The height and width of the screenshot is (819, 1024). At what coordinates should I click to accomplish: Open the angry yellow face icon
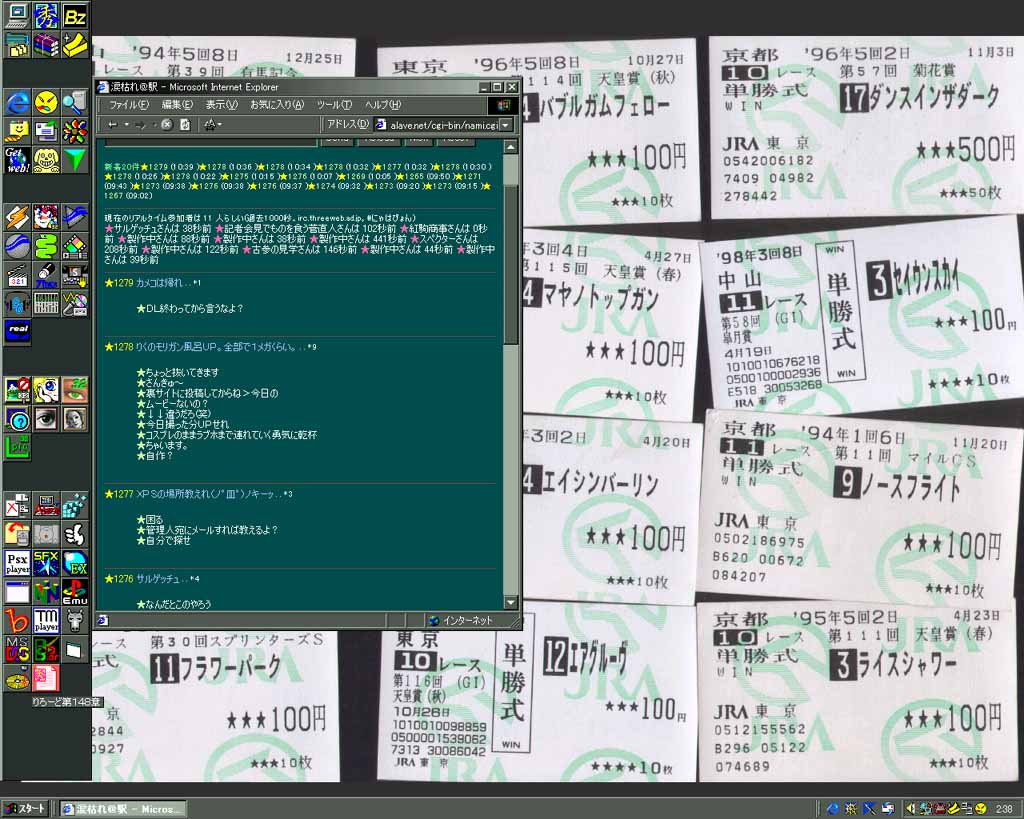(46, 103)
